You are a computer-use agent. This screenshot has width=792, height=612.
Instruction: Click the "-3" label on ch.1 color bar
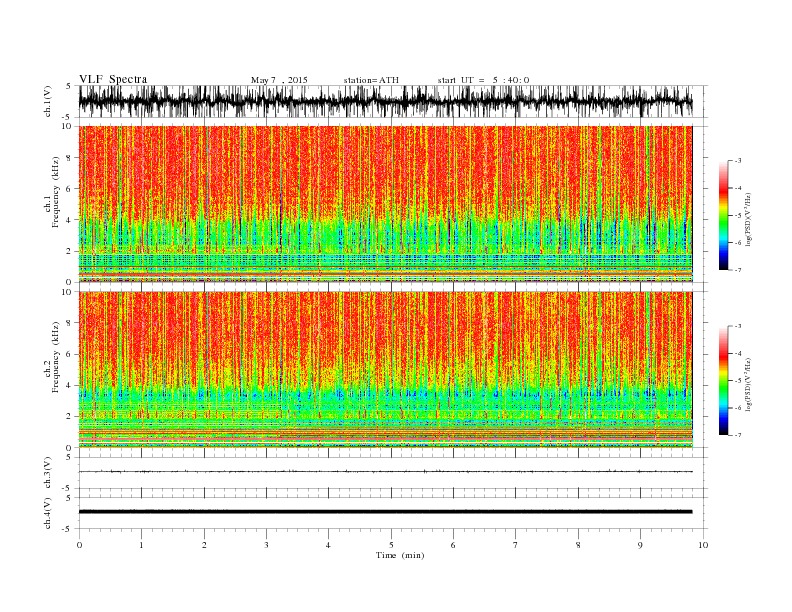point(737,161)
